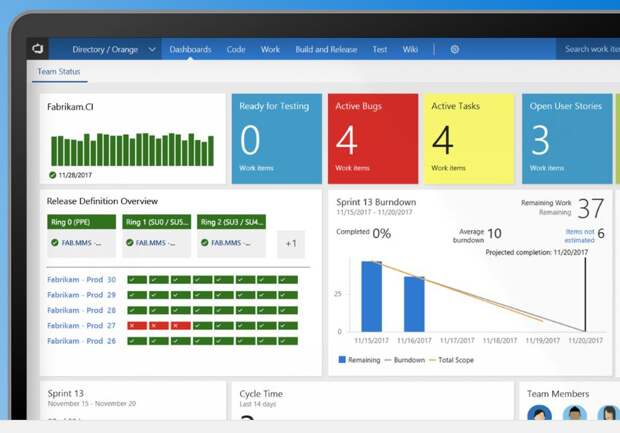Image resolution: width=620 pixels, height=433 pixels.
Task: Open release Fabrikam - Prod 27
Action: click(81, 325)
